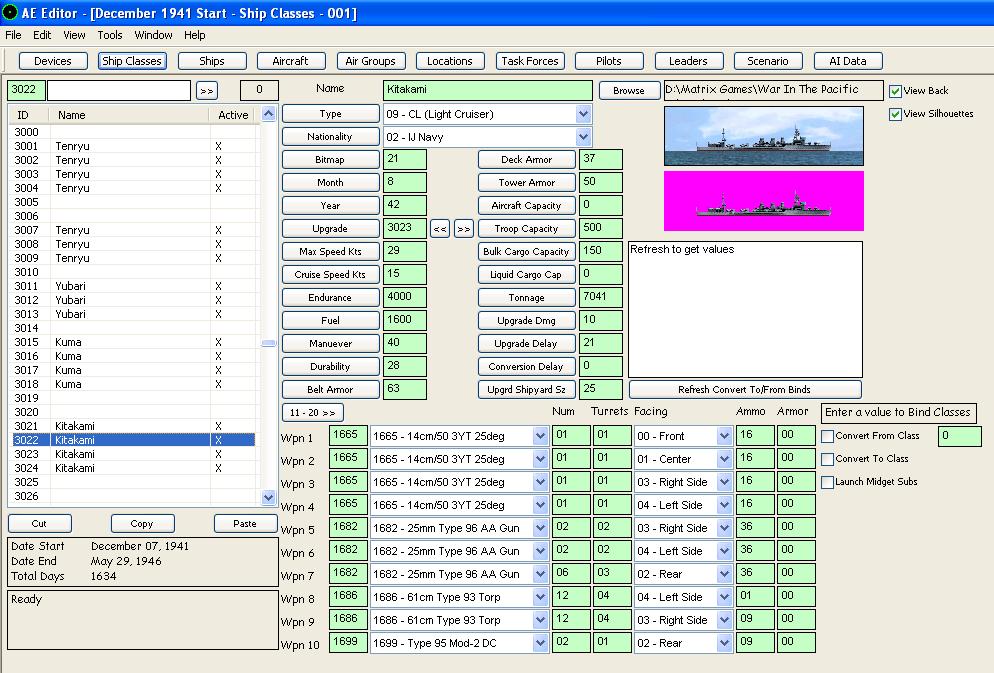Click the Durability label button
Viewport: 994px width, 673px height.
pyautogui.click(x=330, y=366)
